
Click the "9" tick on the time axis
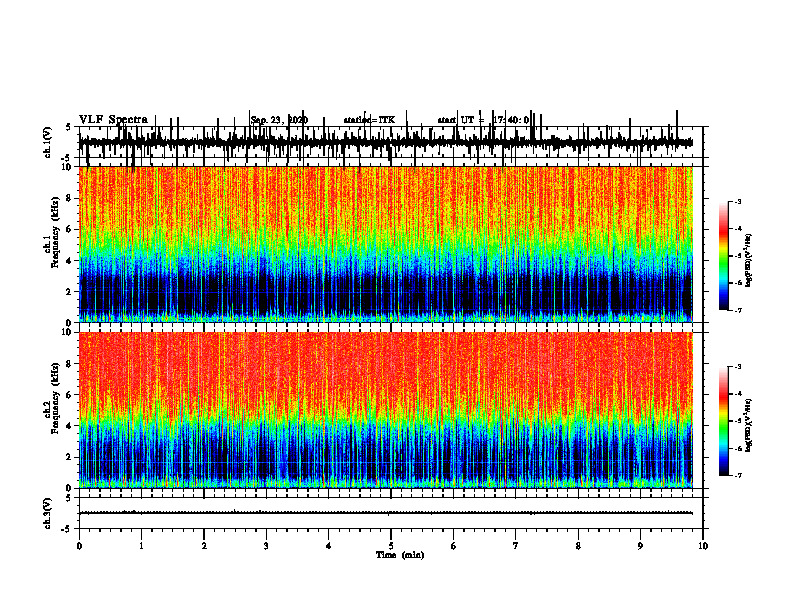[x=640, y=546]
